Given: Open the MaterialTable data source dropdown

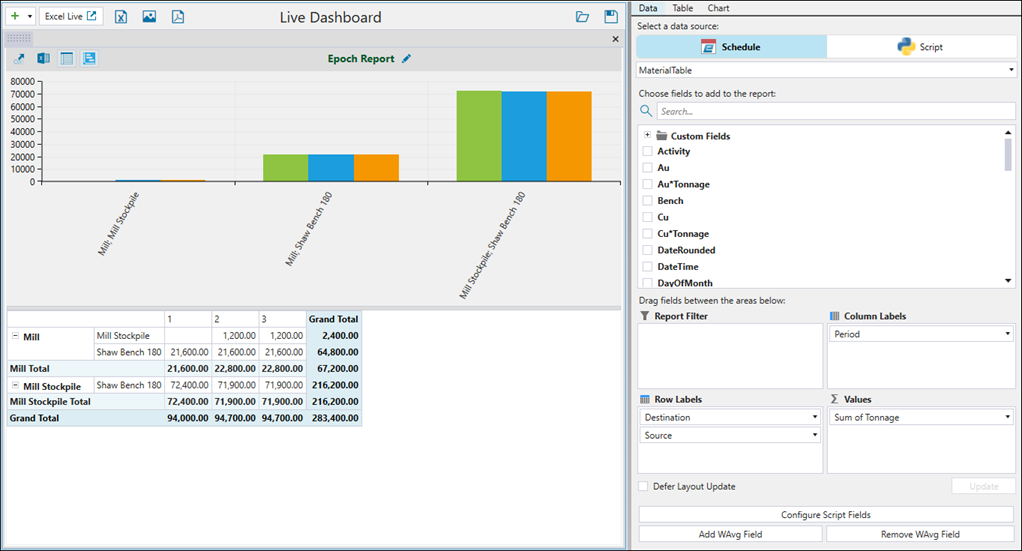Looking at the screenshot, I should 827,71.
